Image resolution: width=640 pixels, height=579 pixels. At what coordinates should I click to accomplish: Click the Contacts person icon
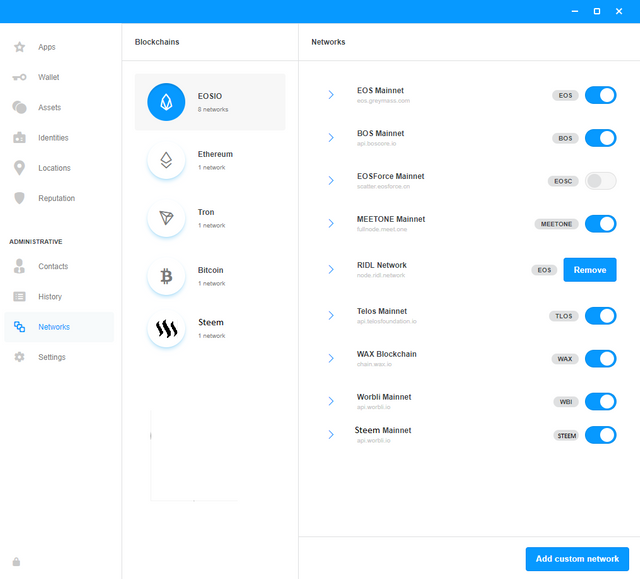tap(19, 266)
